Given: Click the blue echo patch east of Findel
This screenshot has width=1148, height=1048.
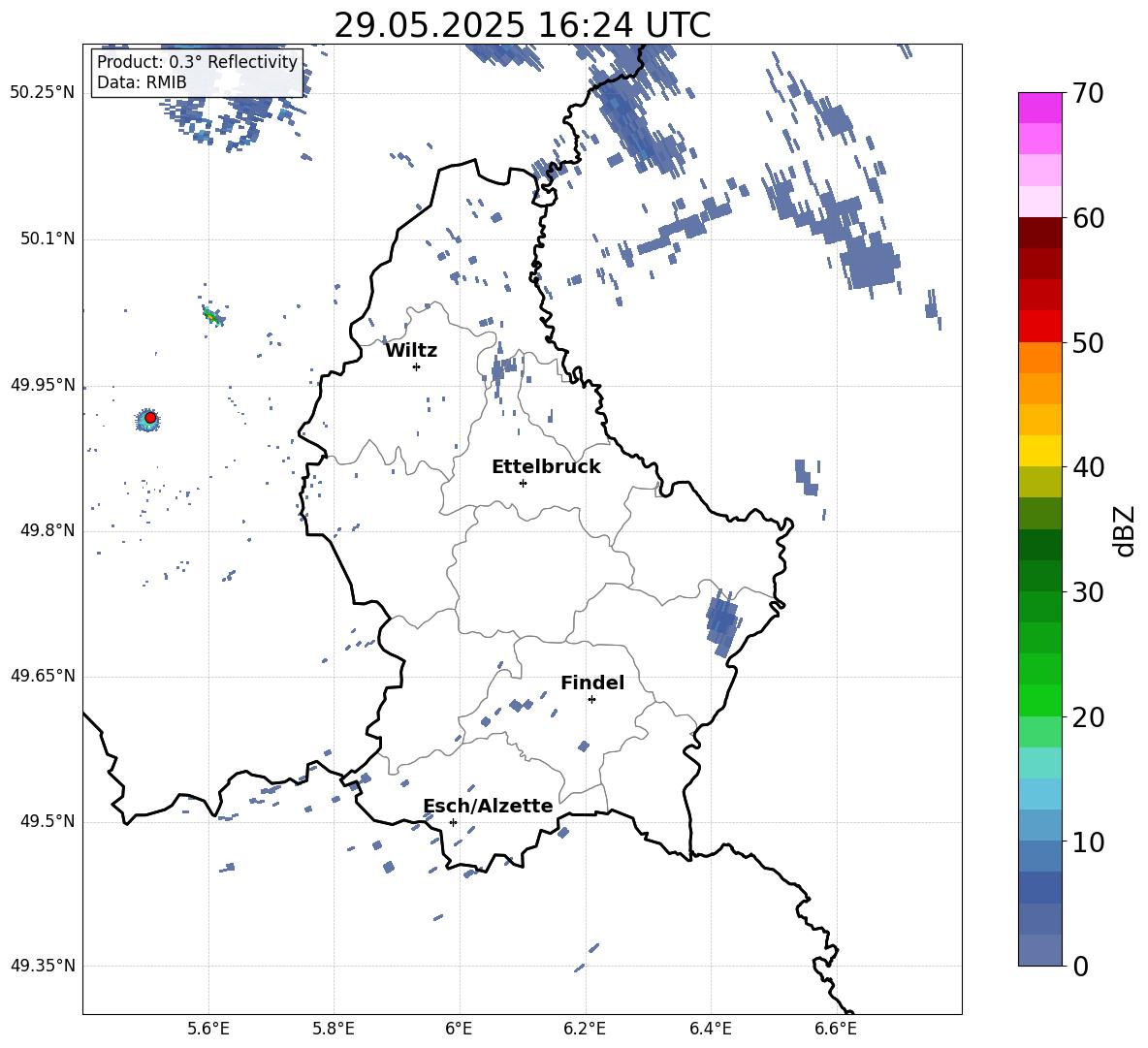Looking at the screenshot, I should pos(722,621).
